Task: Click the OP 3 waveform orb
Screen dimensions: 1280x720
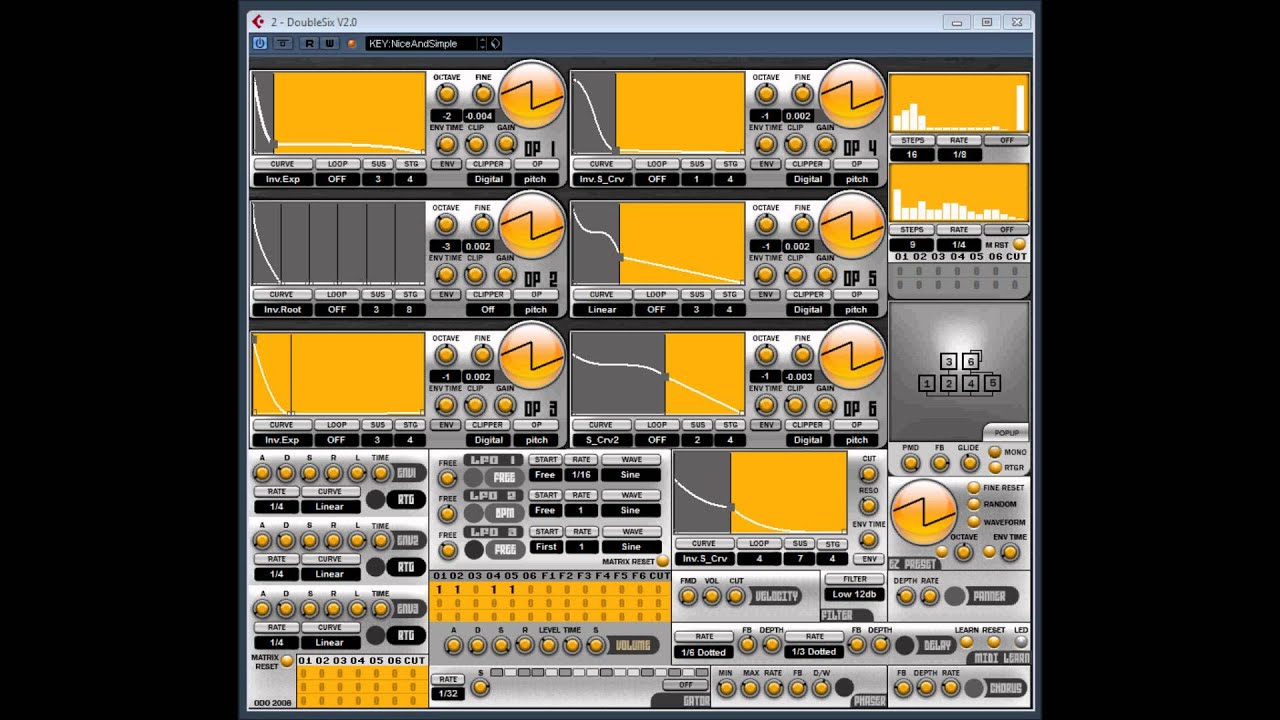Action: coord(531,356)
